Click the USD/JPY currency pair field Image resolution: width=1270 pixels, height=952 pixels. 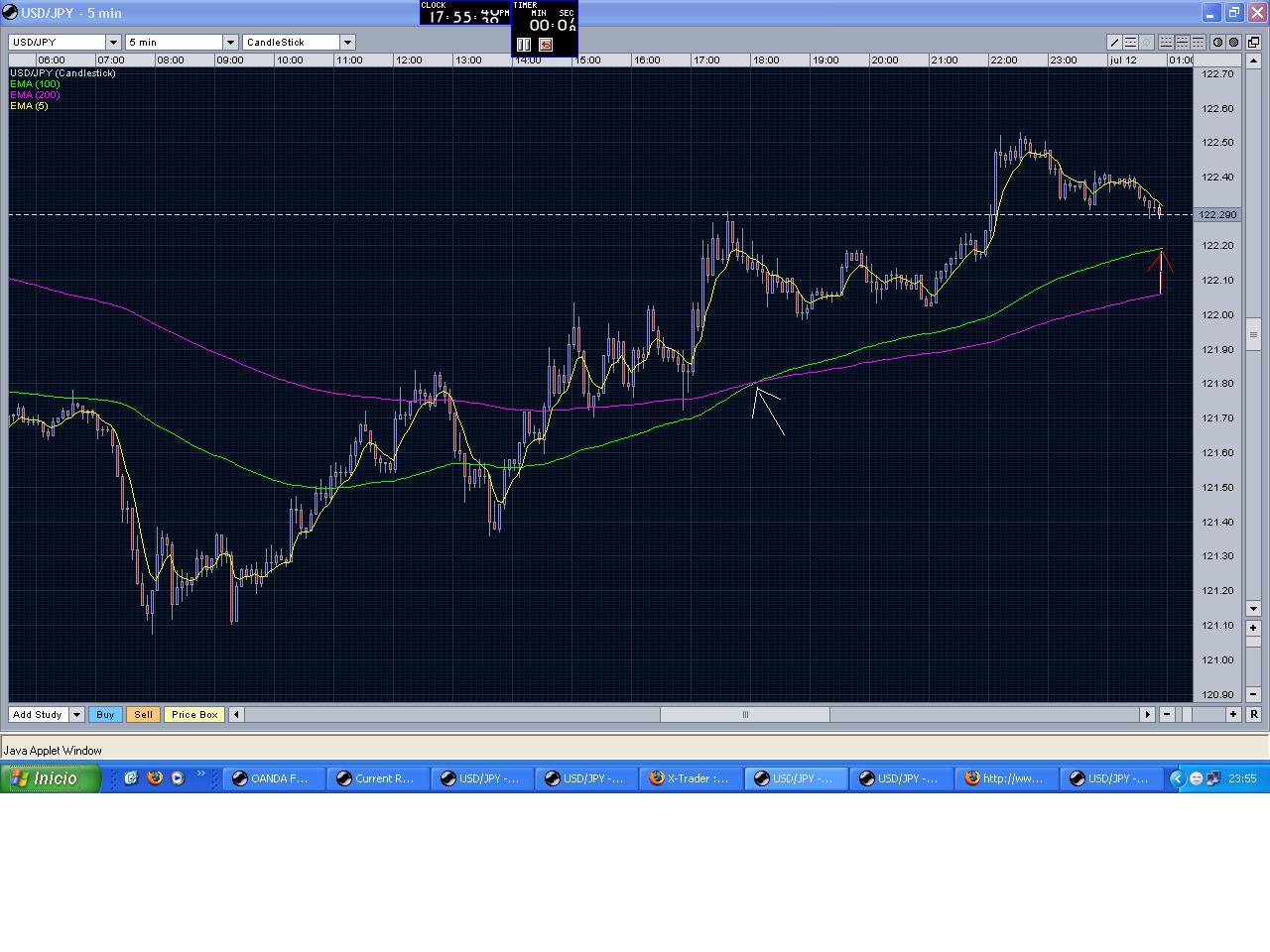pyautogui.click(x=58, y=43)
